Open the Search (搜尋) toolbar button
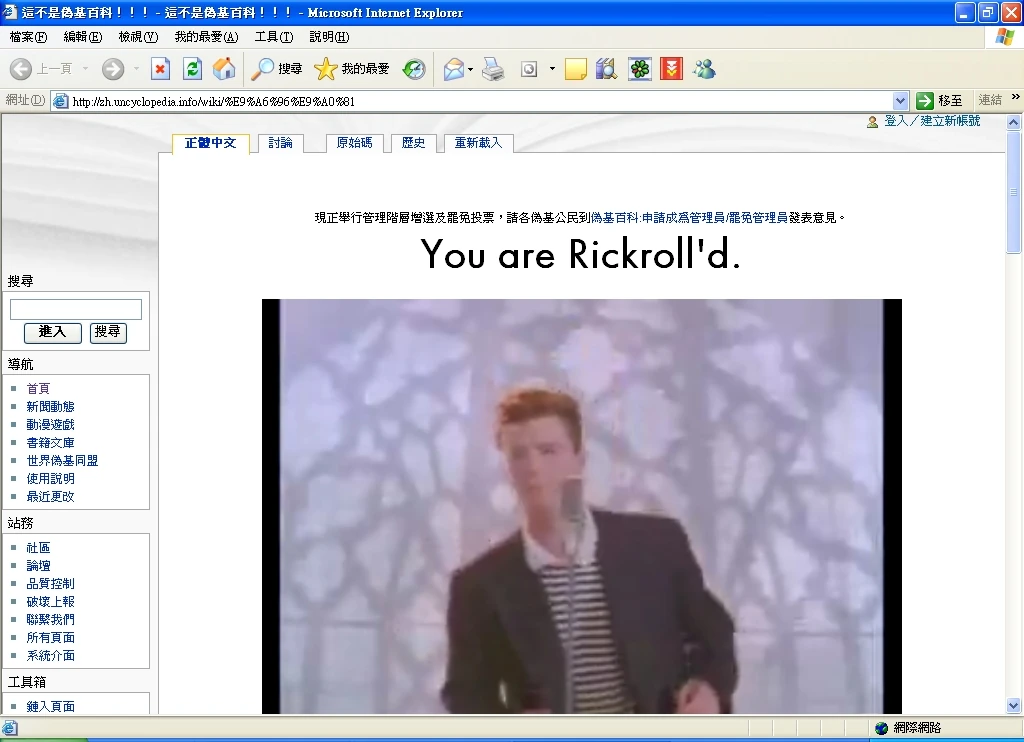This screenshot has height=742, width=1024. point(277,69)
